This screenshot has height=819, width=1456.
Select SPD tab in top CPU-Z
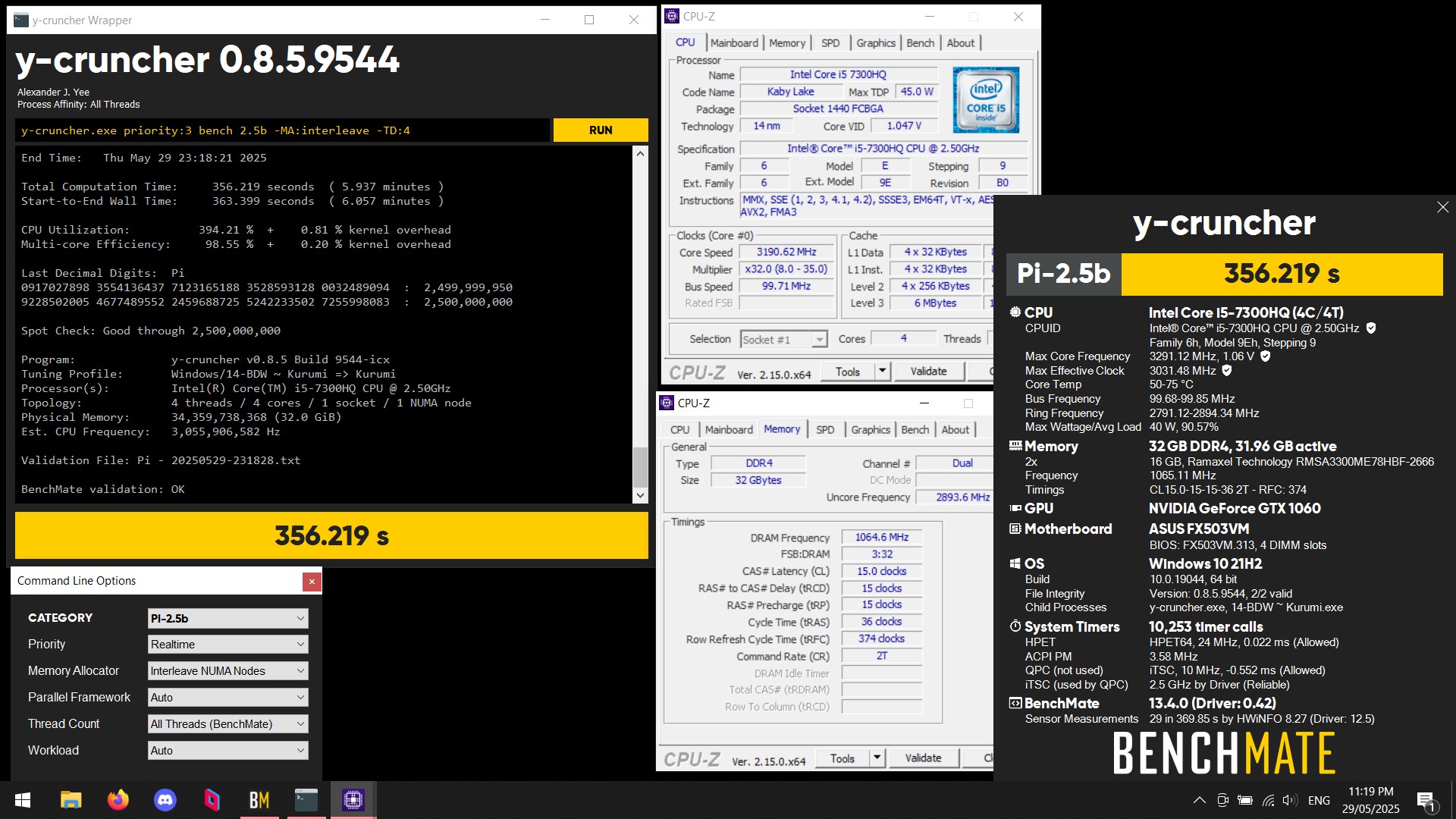[830, 43]
